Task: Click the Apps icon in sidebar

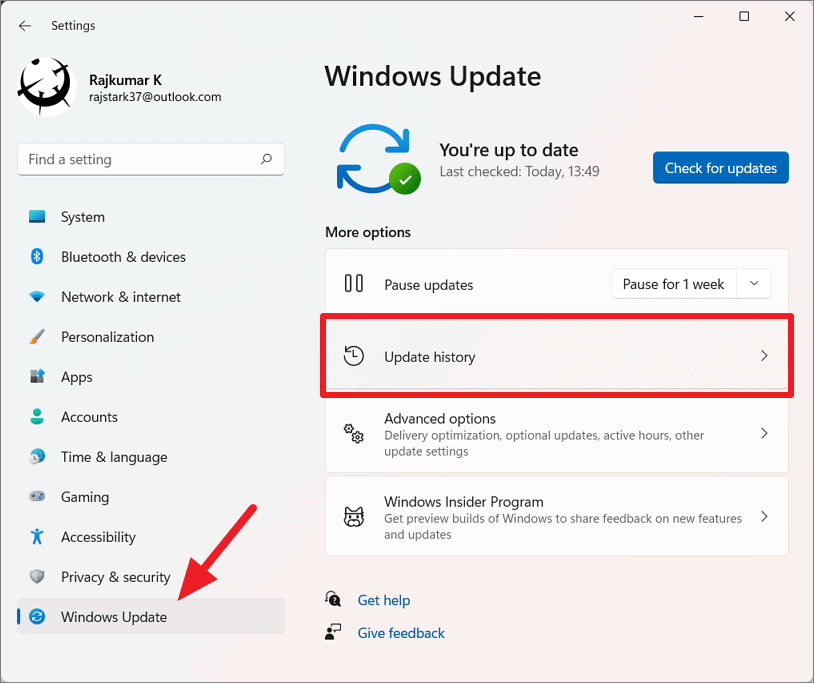Action: [x=37, y=376]
